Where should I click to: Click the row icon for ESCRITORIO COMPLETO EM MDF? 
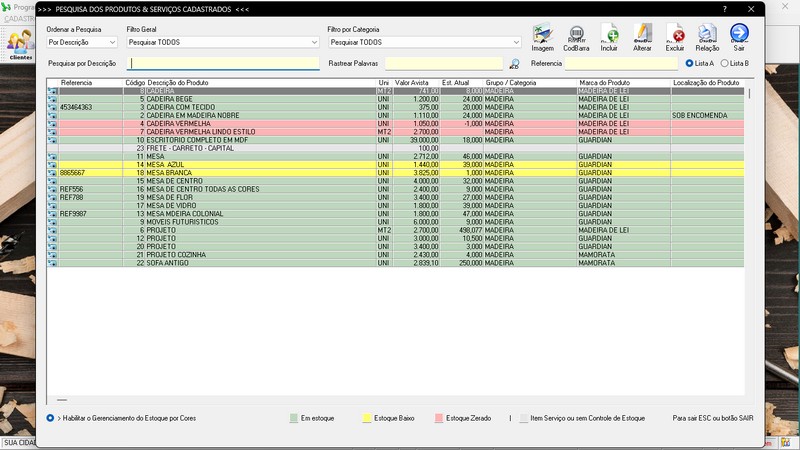tap(52, 140)
